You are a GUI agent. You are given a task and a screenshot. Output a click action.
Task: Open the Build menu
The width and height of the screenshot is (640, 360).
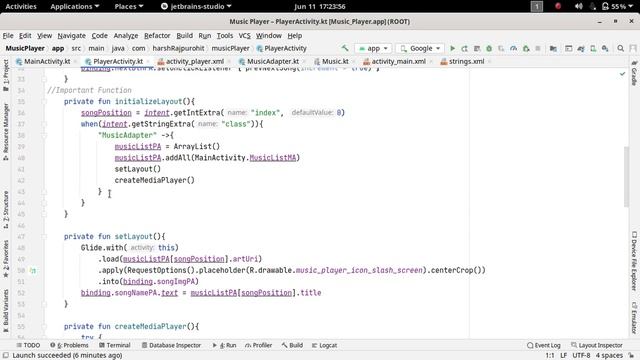click(x=184, y=36)
